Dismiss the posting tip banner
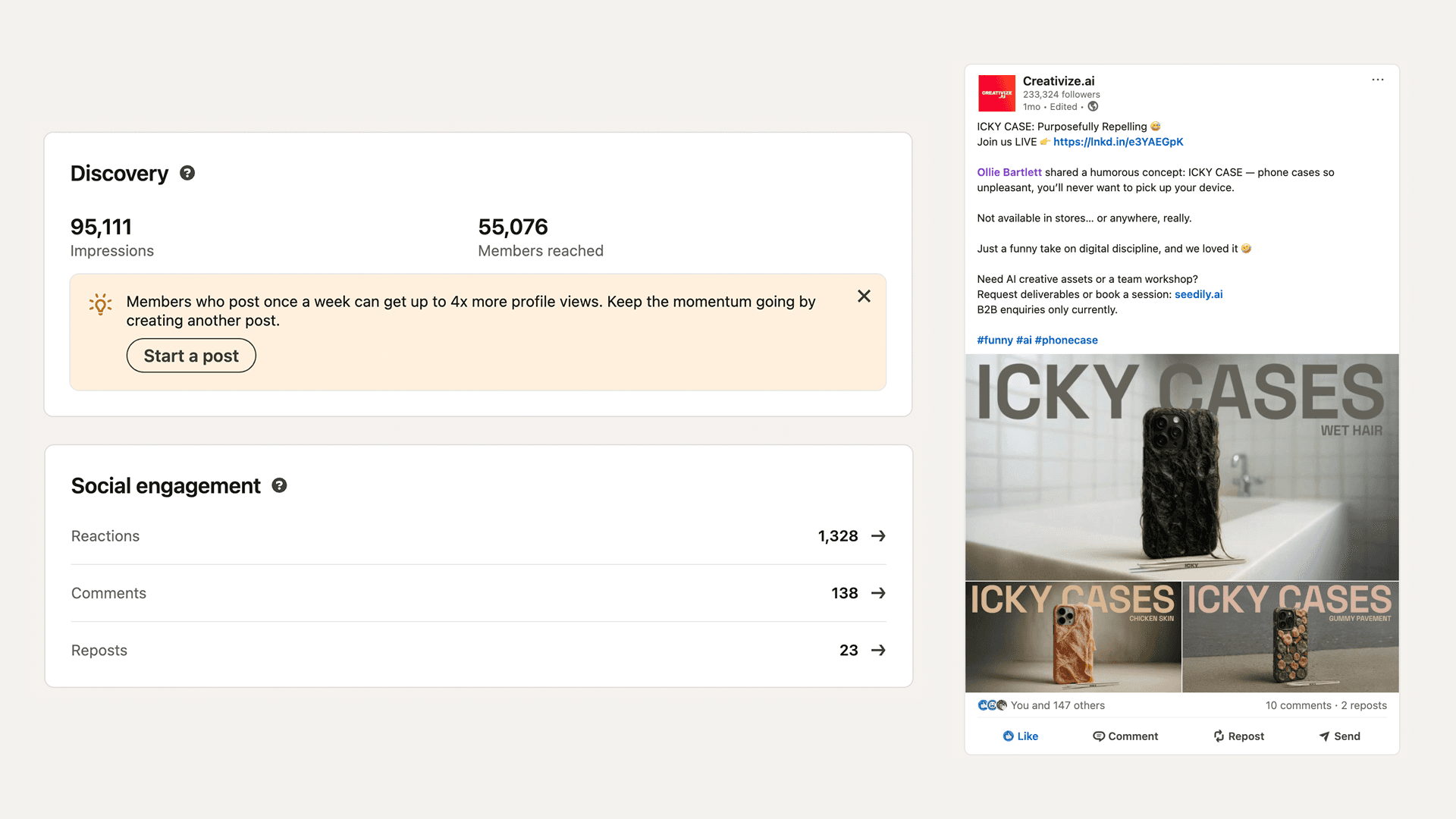This screenshot has width=1456, height=819. click(x=864, y=297)
